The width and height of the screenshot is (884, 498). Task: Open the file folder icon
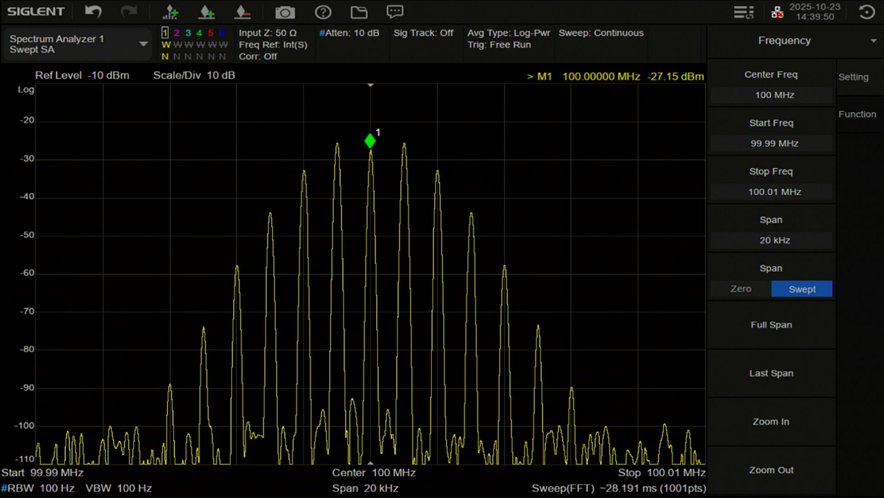tap(359, 12)
